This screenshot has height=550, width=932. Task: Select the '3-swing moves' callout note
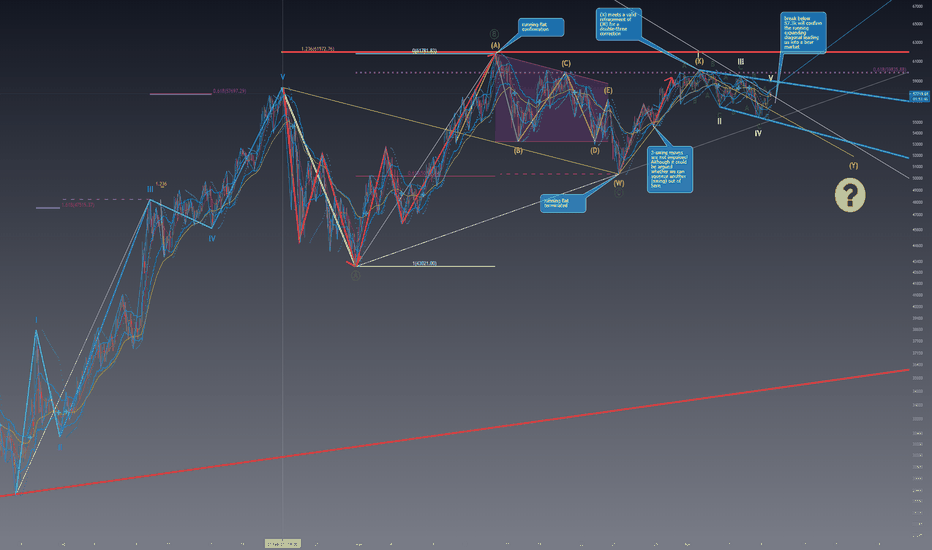tap(669, 169)
